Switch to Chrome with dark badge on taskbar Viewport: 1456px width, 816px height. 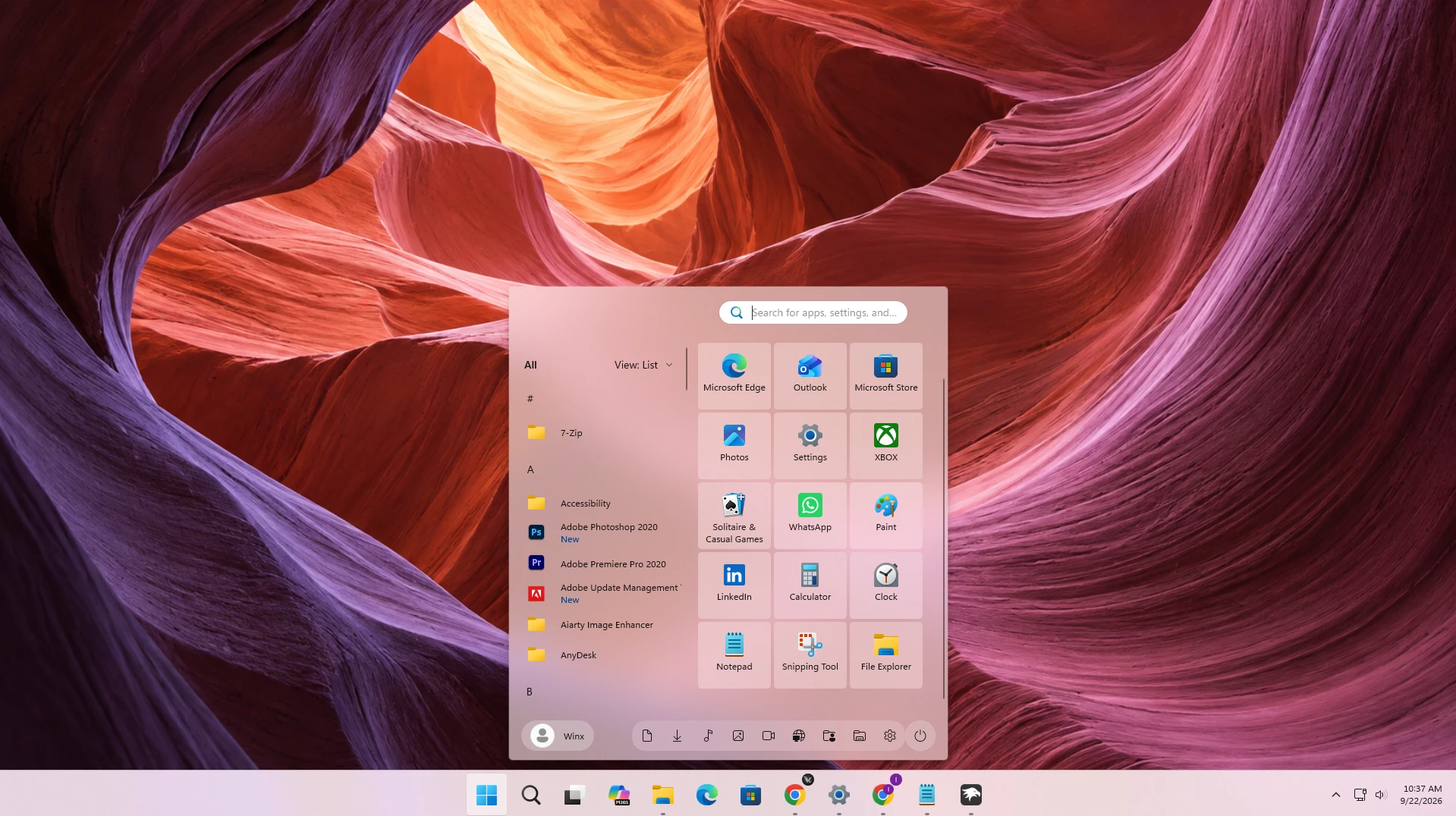tap(795, 795)
